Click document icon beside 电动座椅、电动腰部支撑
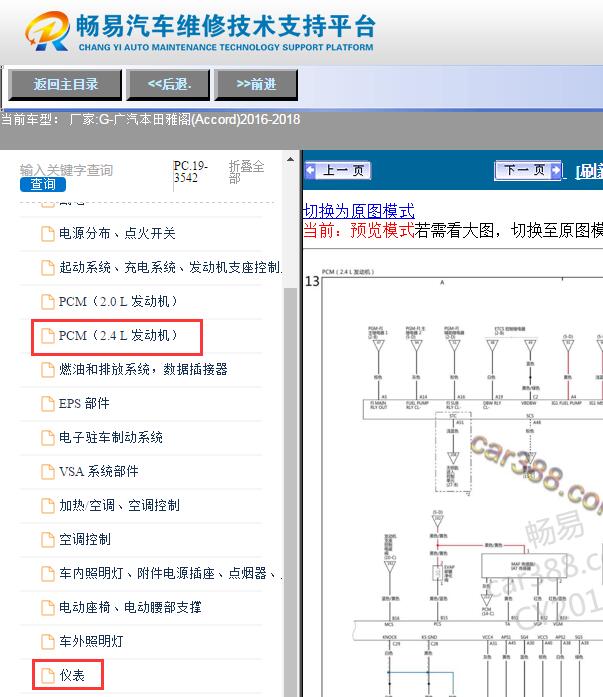 (x=48, y=608)
